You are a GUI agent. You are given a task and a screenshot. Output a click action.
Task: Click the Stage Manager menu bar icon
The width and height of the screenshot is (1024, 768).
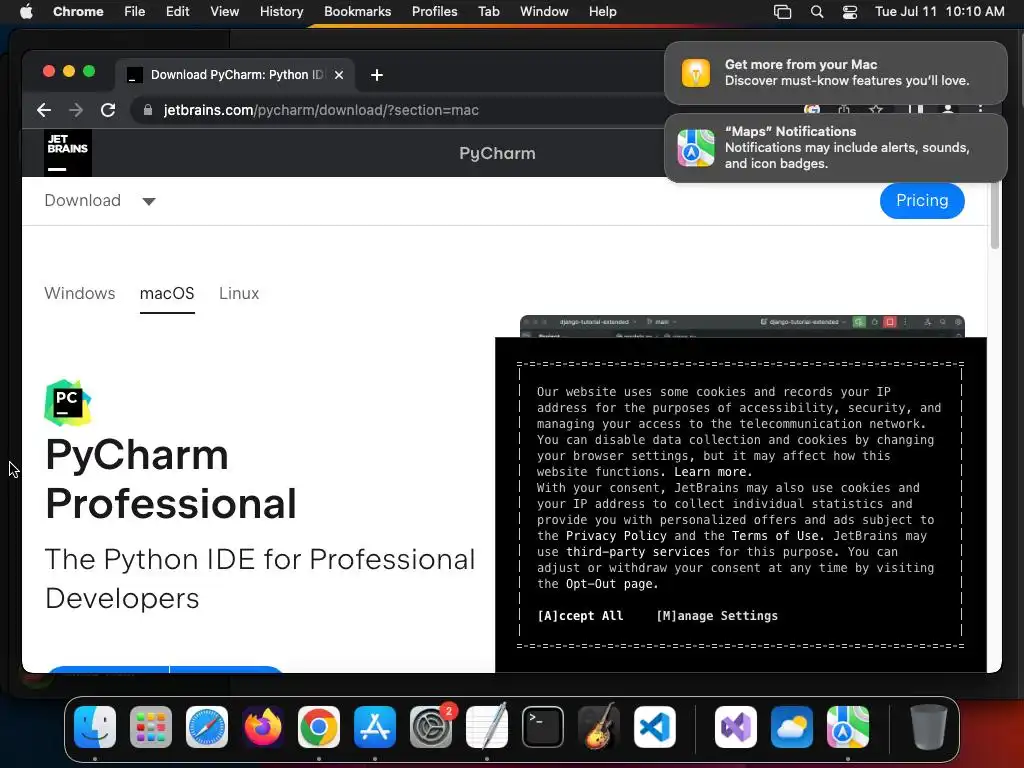(782, 12)
